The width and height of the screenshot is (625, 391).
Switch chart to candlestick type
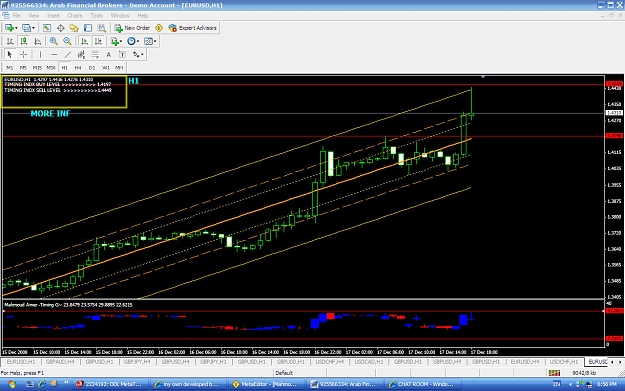point(24,41)
